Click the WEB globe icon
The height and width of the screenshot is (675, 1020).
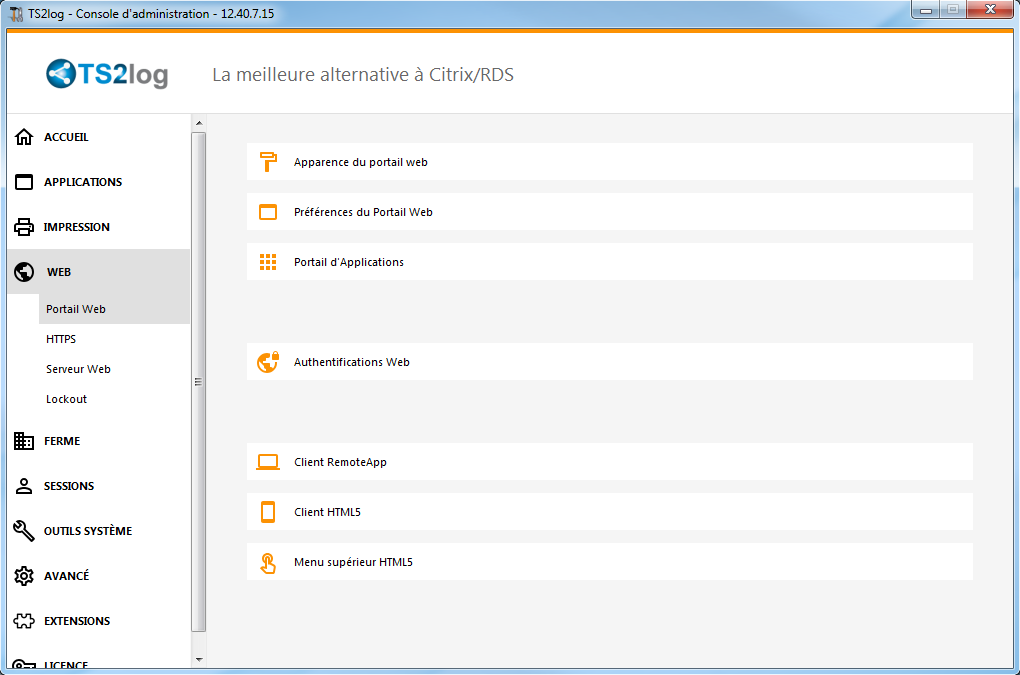click(x=24, y=272)
